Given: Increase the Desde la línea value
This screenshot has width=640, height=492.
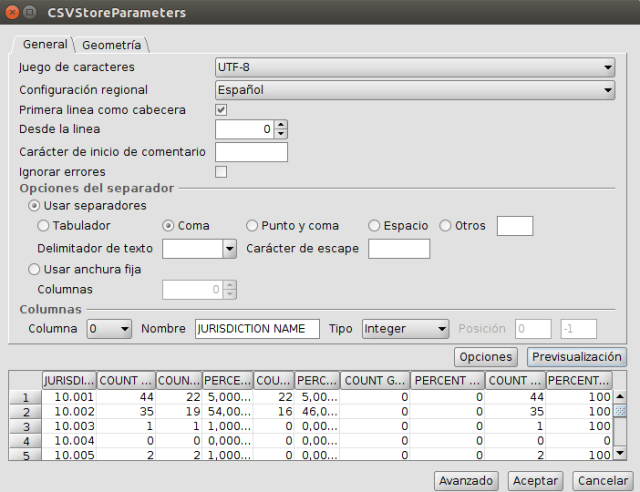Looking at the screenshot, I should tap(281, 125).
